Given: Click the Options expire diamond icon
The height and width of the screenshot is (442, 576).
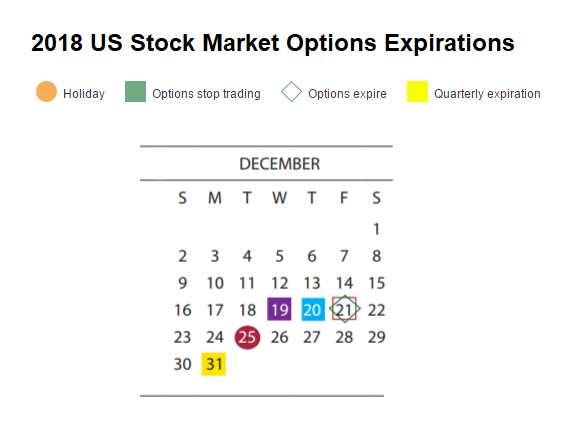Looking at the screenshot, I should 291,91.
